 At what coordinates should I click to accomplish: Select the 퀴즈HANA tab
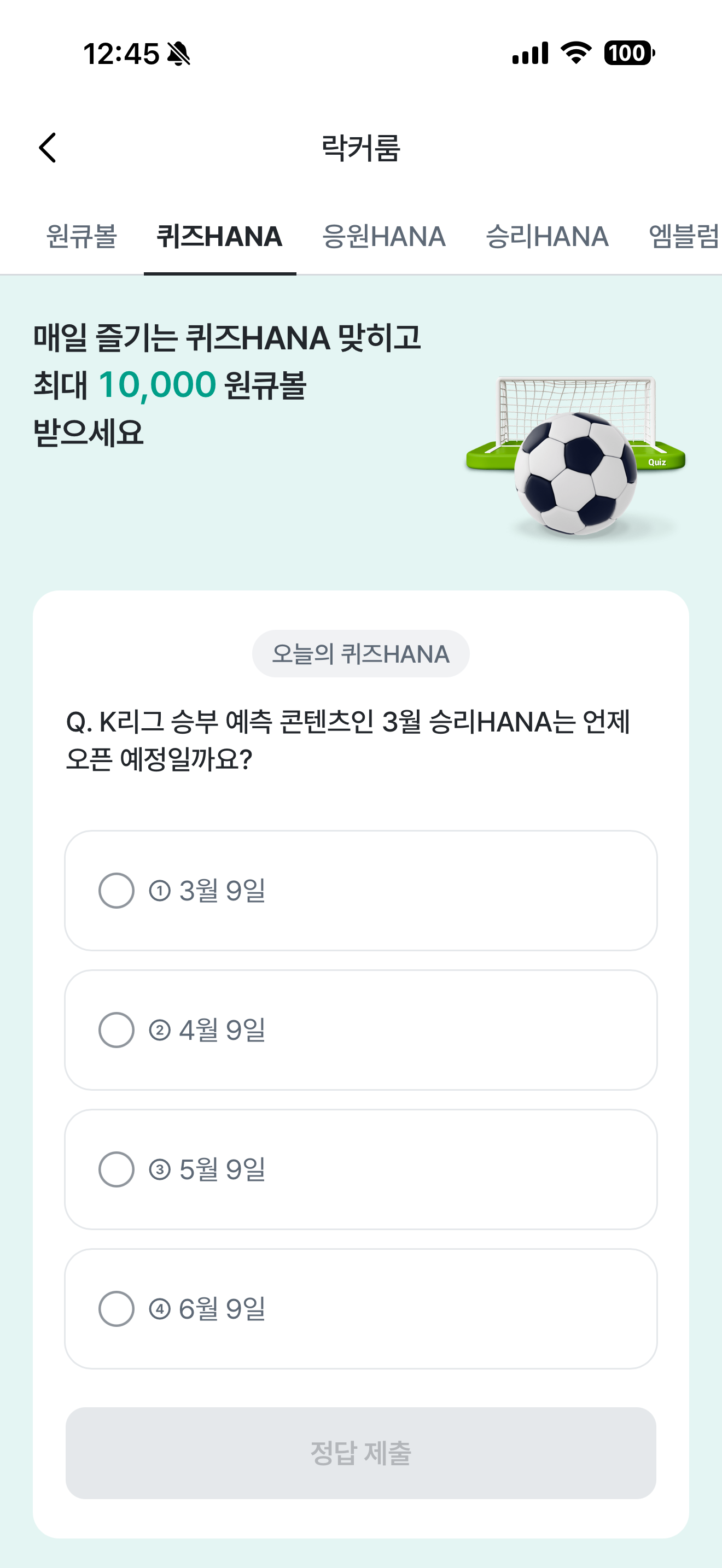pyautogui.click(x=220, y=237)
